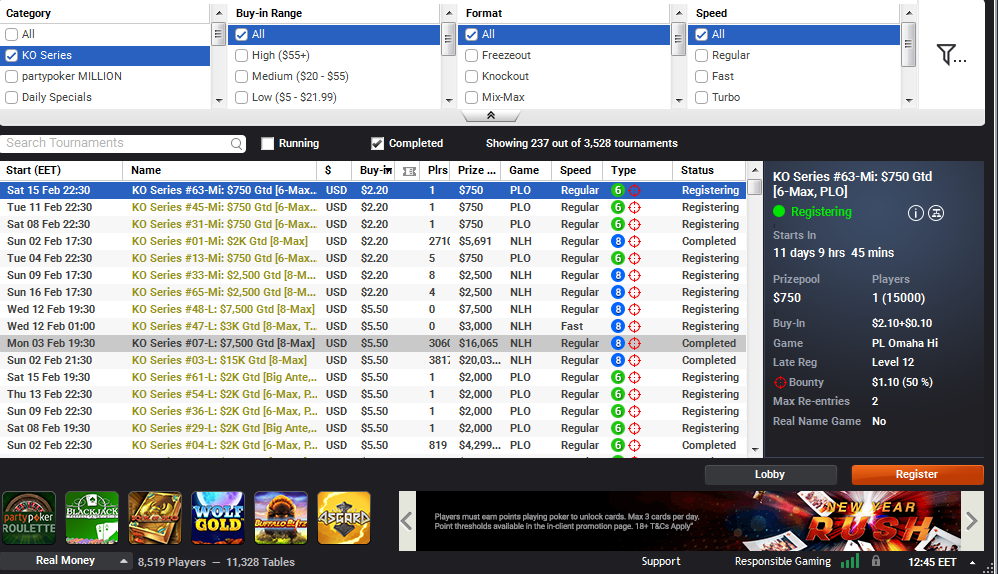Screen dimensions: 998x574
Task: Click the 6-max icon in KO Series #61-L row
Action: (x=617, y=377)
